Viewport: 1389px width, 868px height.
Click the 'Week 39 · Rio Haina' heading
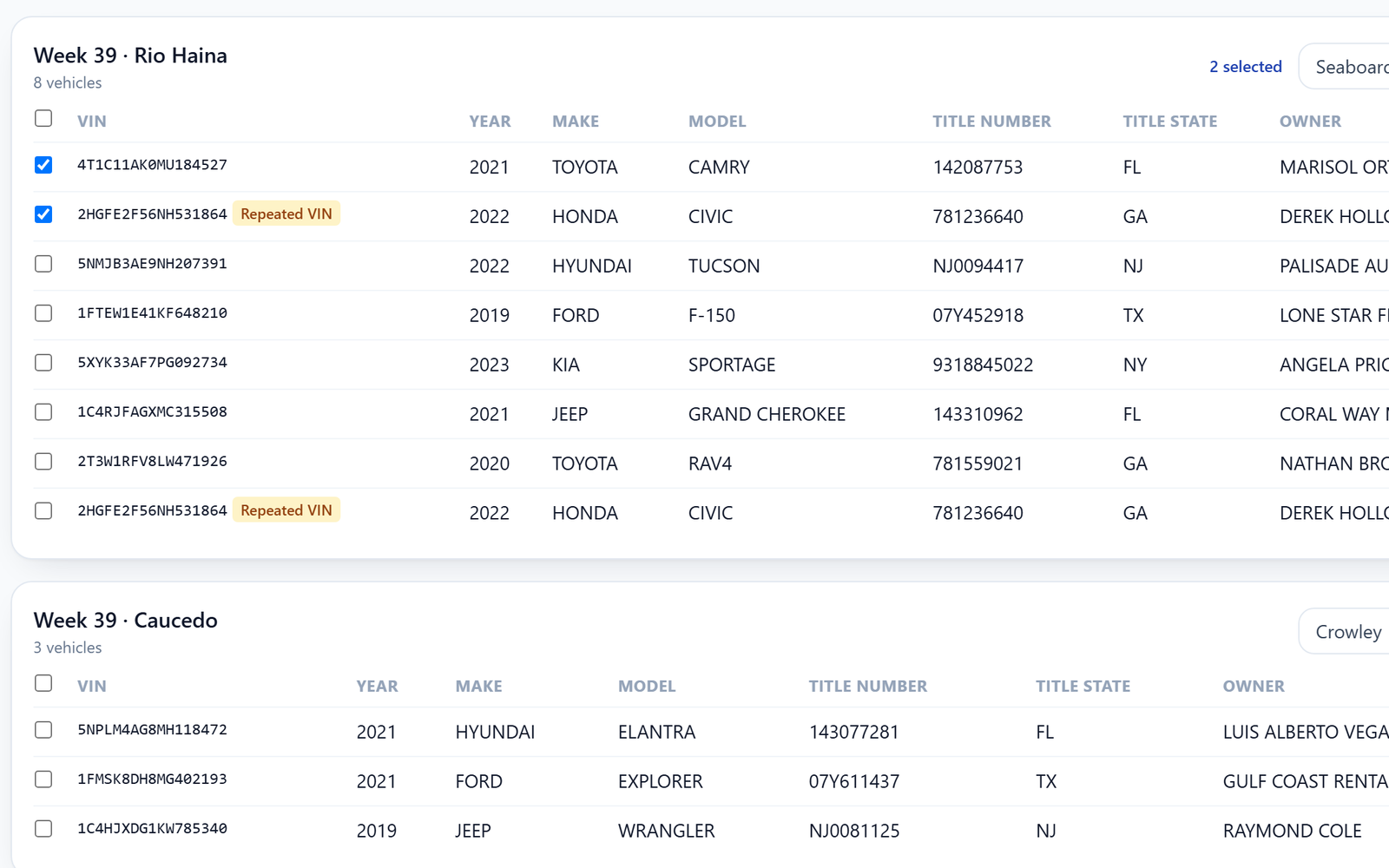(130, 56)
